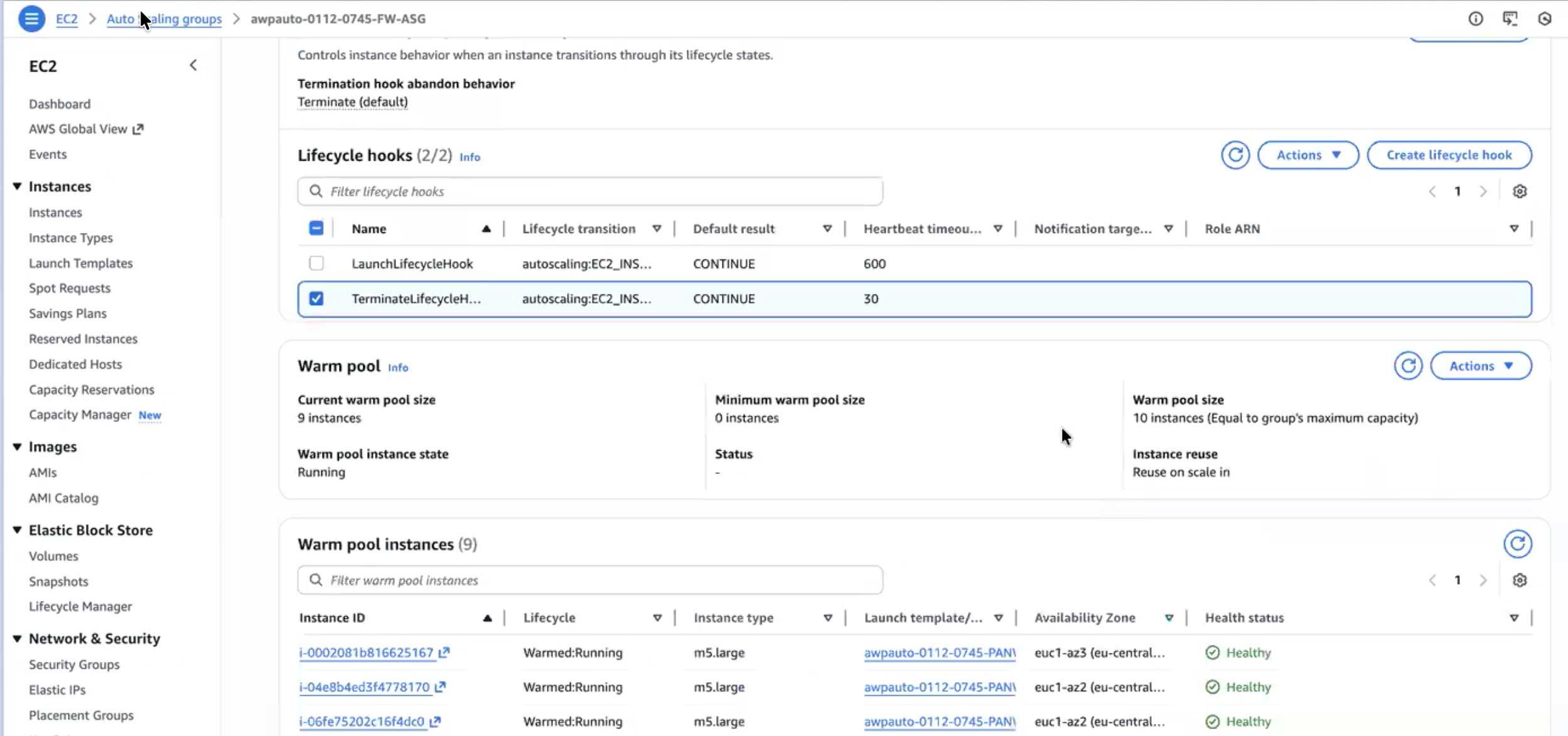Uncheck the TerminateLifecycleHook row checkbox
The width and height of the screenshot is (1568, 736).
(316, 299)
